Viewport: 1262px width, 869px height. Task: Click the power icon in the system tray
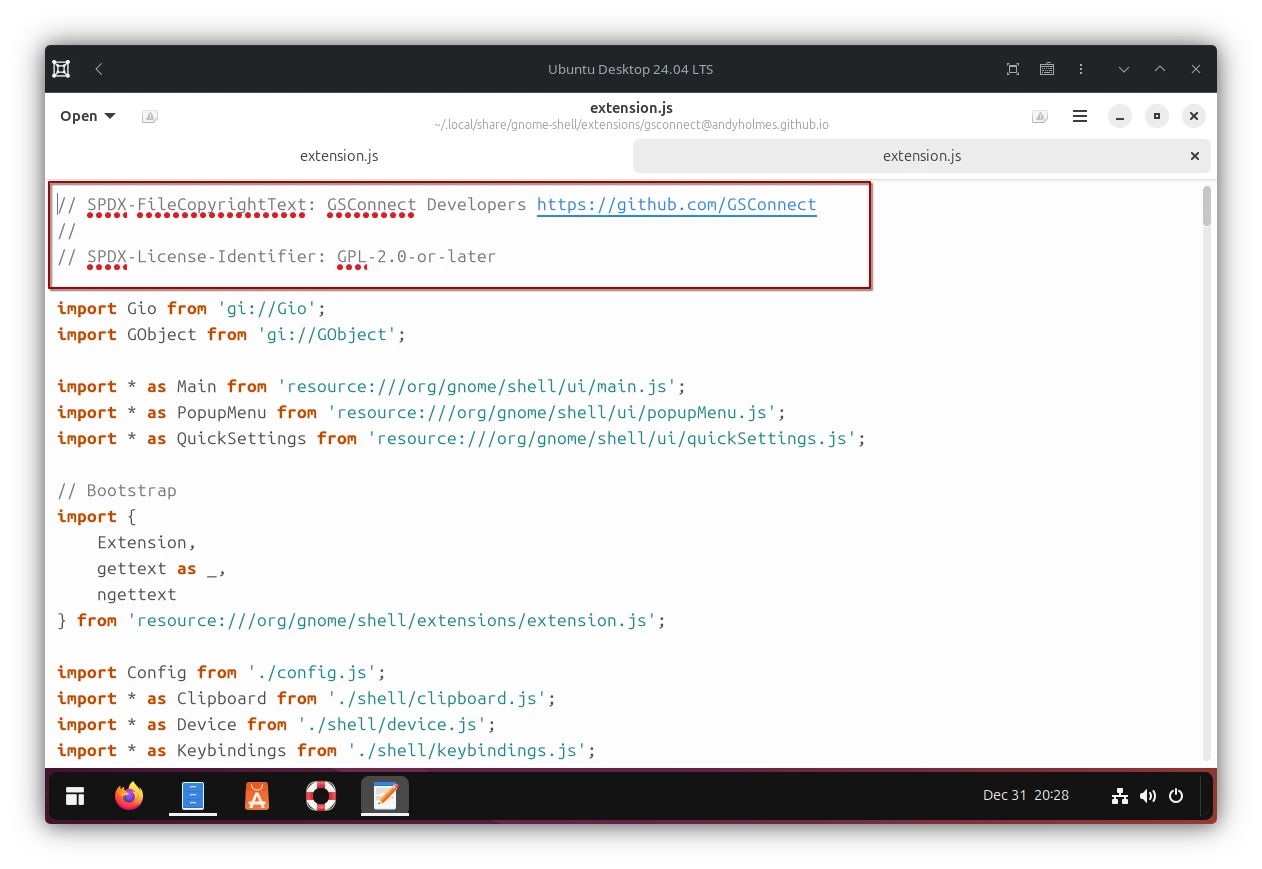click(1175, 795)
